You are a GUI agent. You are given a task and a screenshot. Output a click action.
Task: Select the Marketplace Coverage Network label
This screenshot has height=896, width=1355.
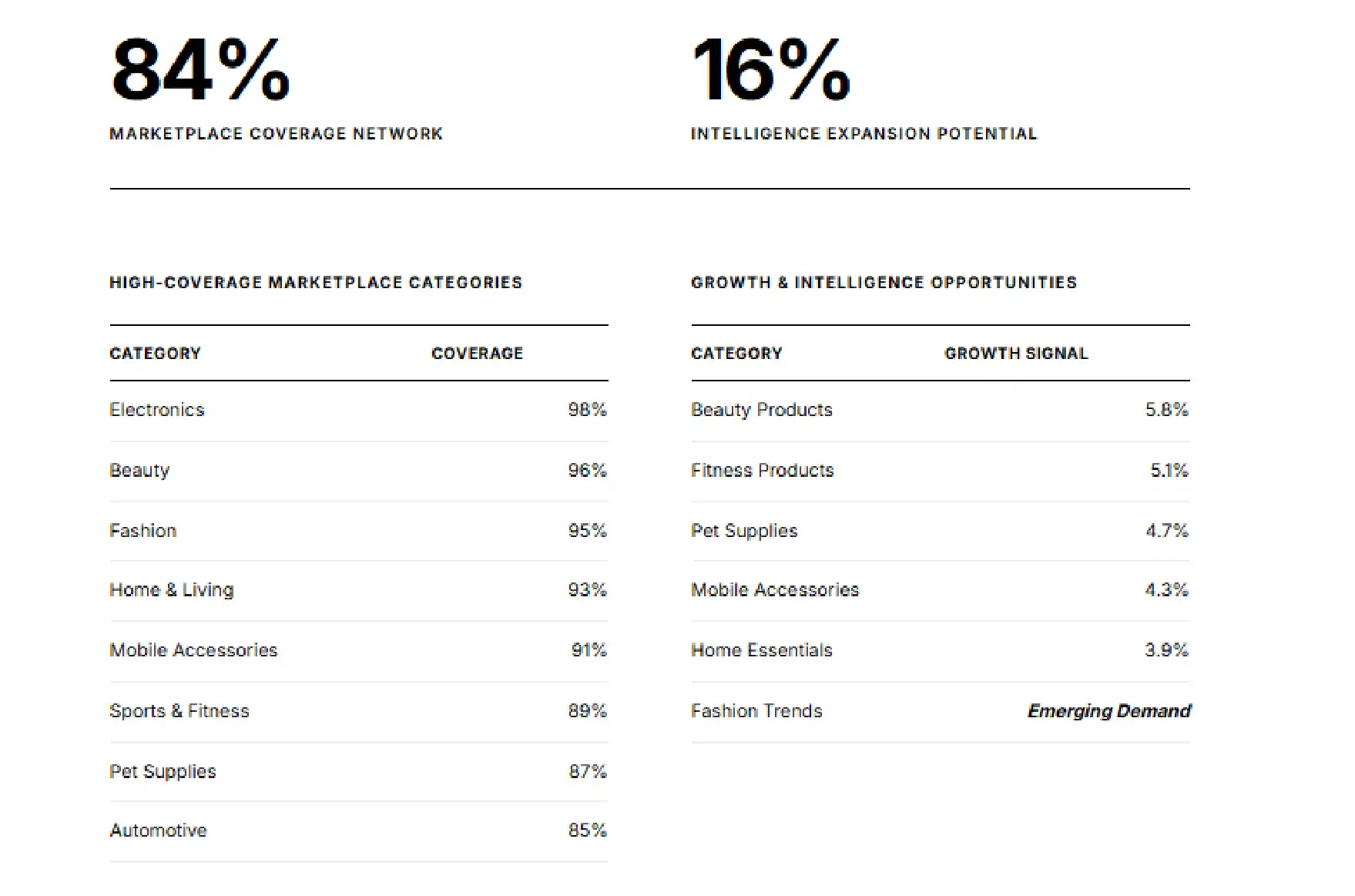click(277, 134)
